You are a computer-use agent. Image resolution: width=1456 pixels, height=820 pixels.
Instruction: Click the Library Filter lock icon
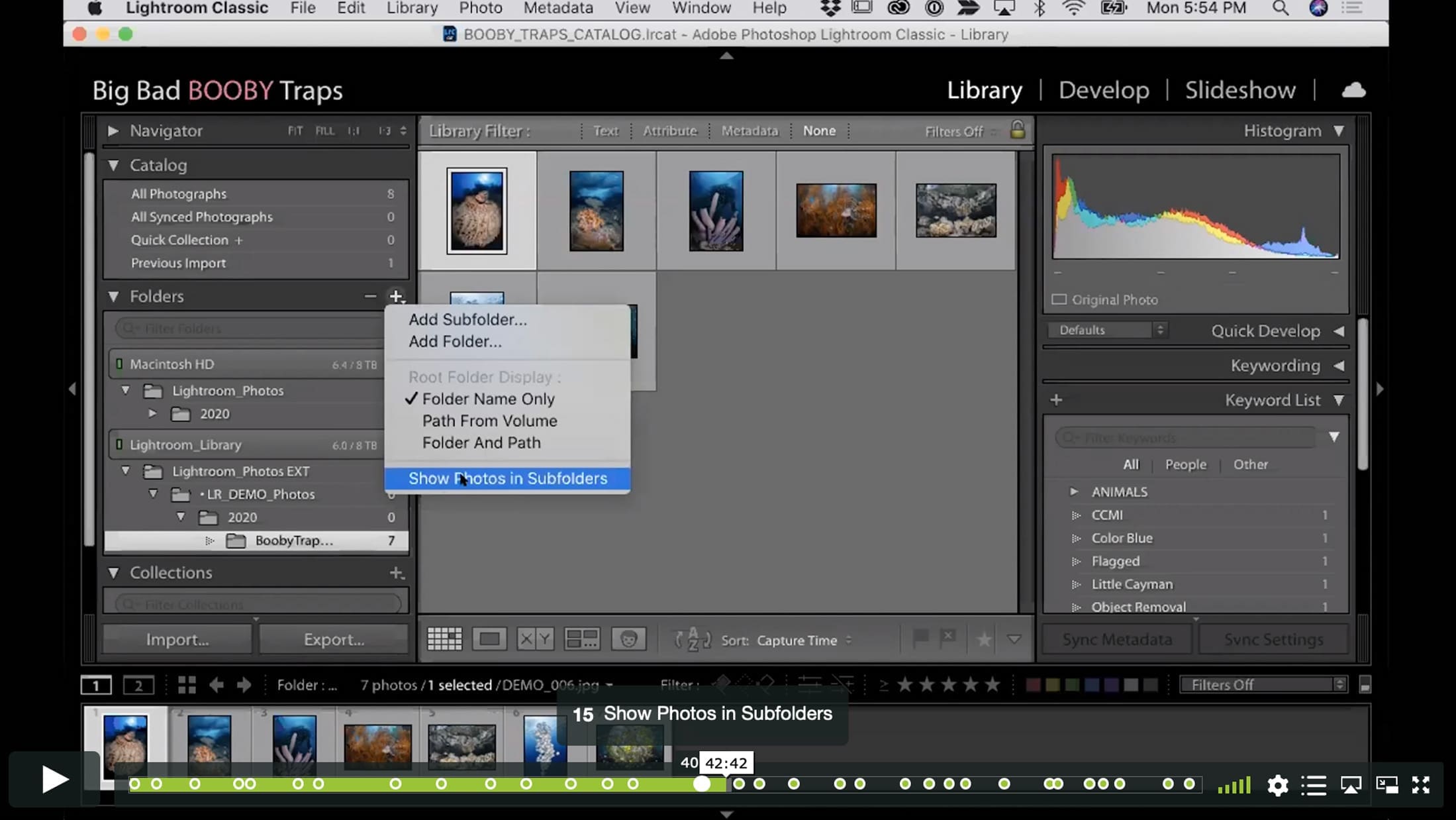1017,130
